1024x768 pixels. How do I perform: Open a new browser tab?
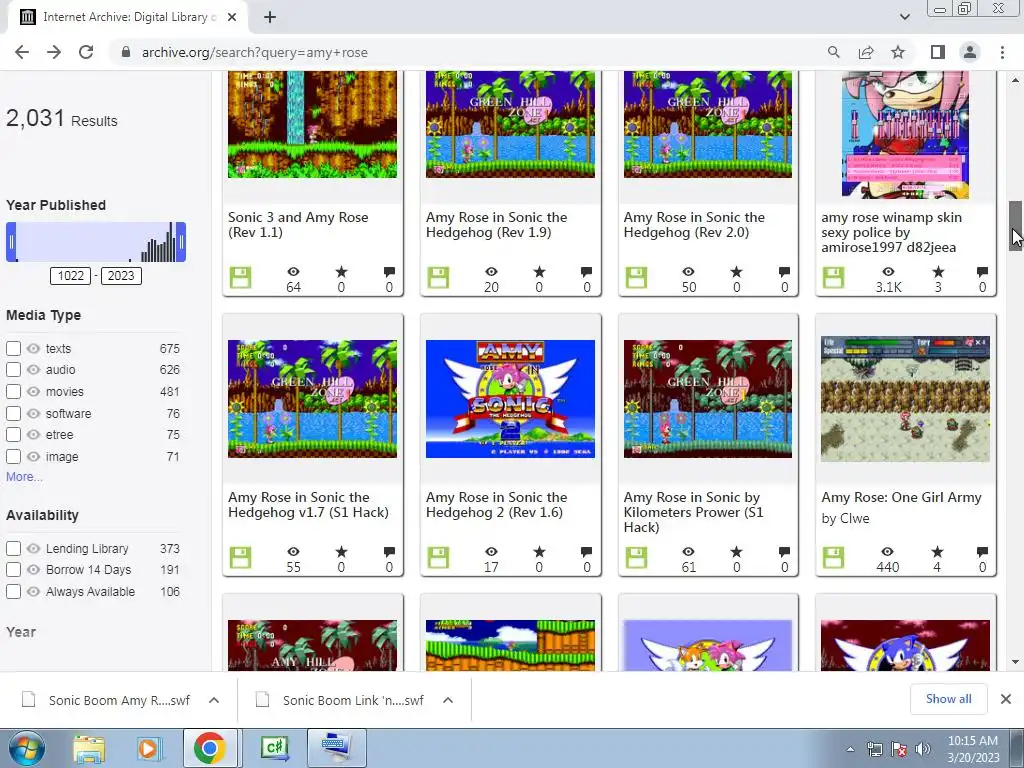(270, 17)
